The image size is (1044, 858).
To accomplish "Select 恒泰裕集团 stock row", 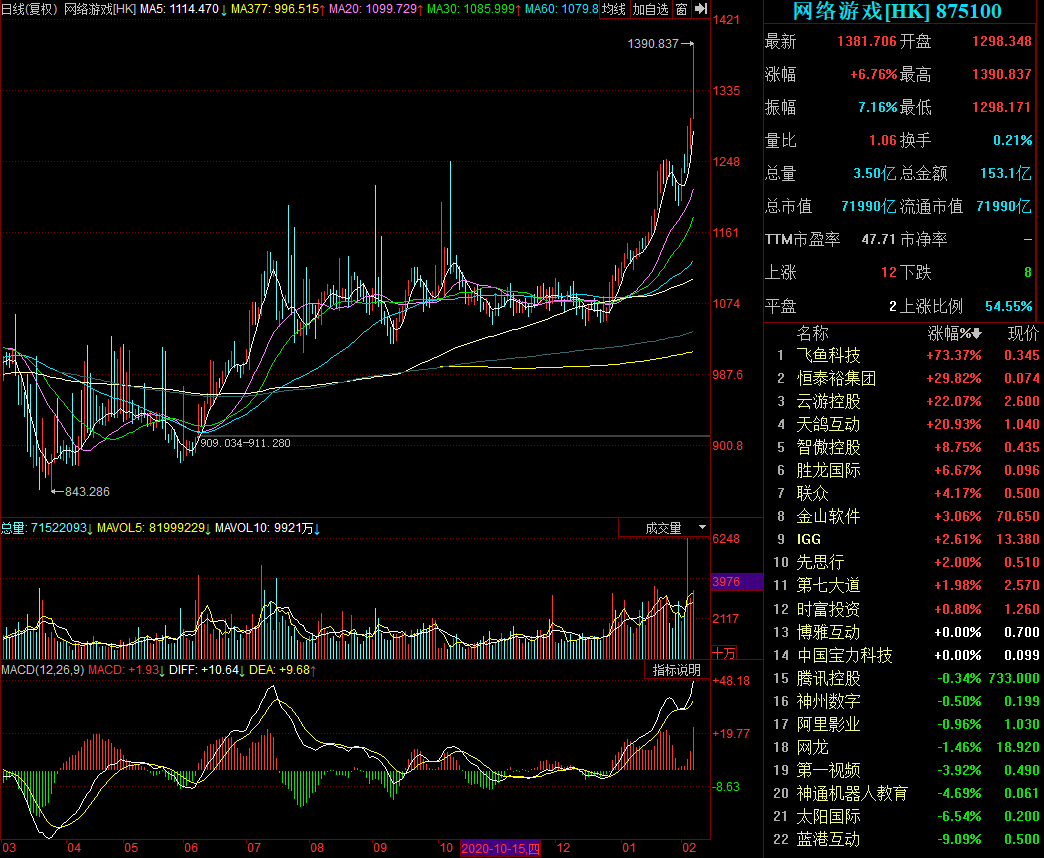I will [904, 378].
